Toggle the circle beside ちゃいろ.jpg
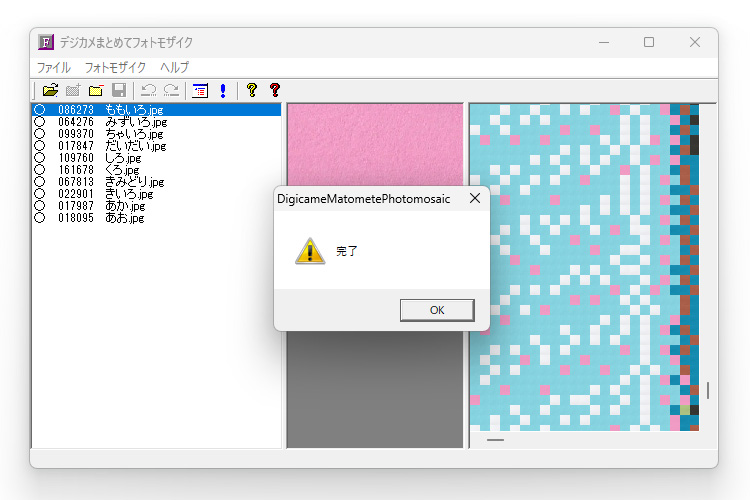 (40, 134)
